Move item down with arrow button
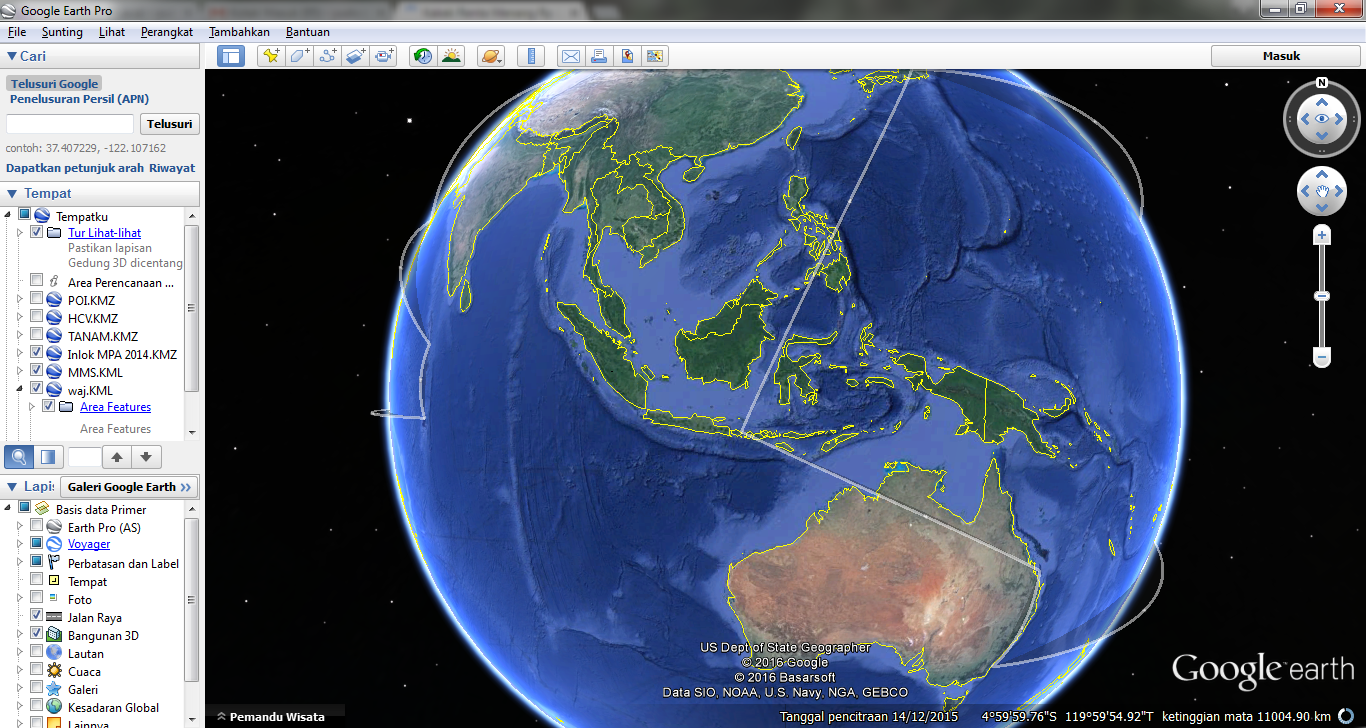This screenshot has height=728, width=1366. pyautogui.click(x=146, y=457)
